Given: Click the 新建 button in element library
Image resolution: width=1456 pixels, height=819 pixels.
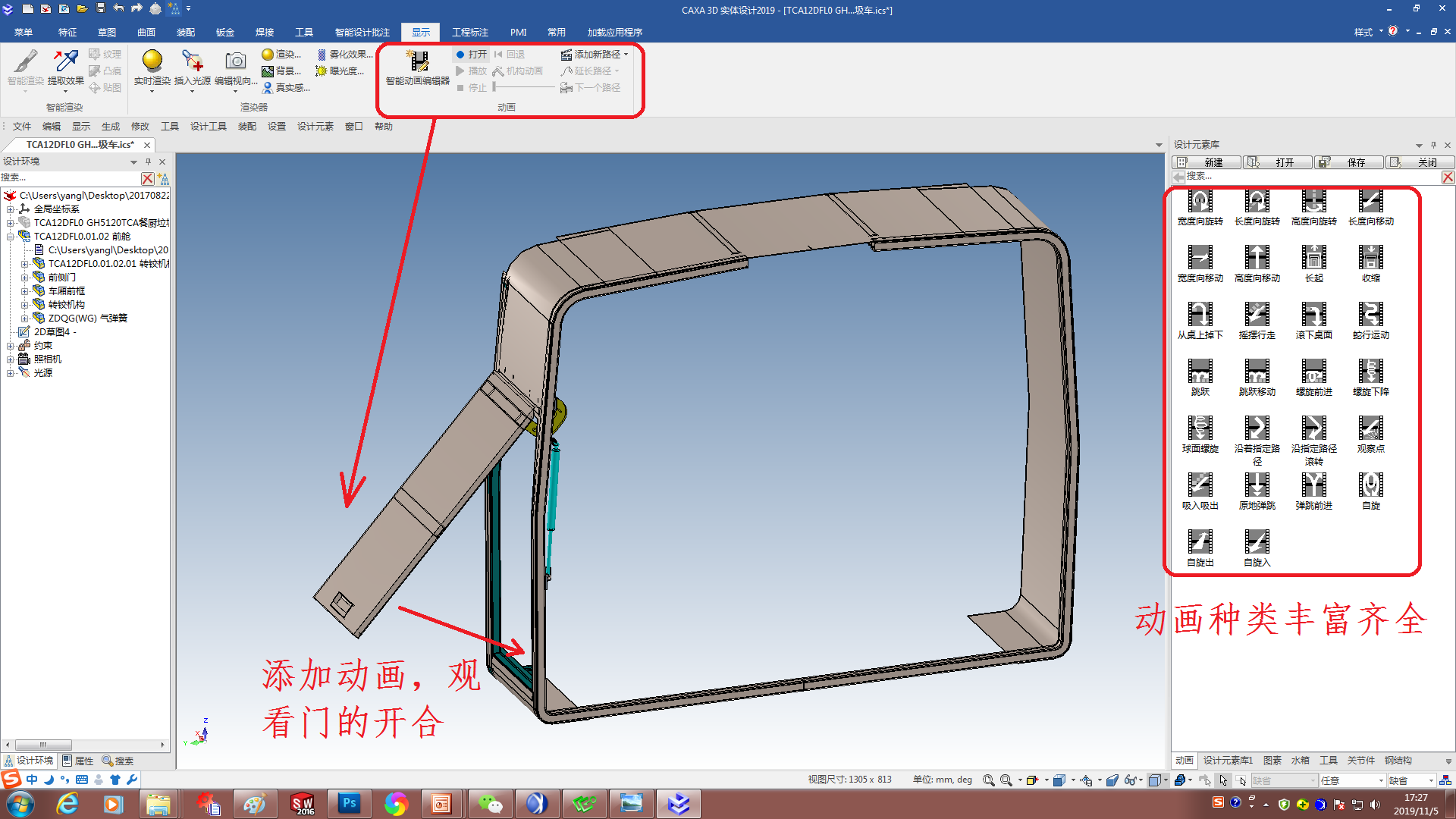Looking at the screenshot, I should [1206, 162].
